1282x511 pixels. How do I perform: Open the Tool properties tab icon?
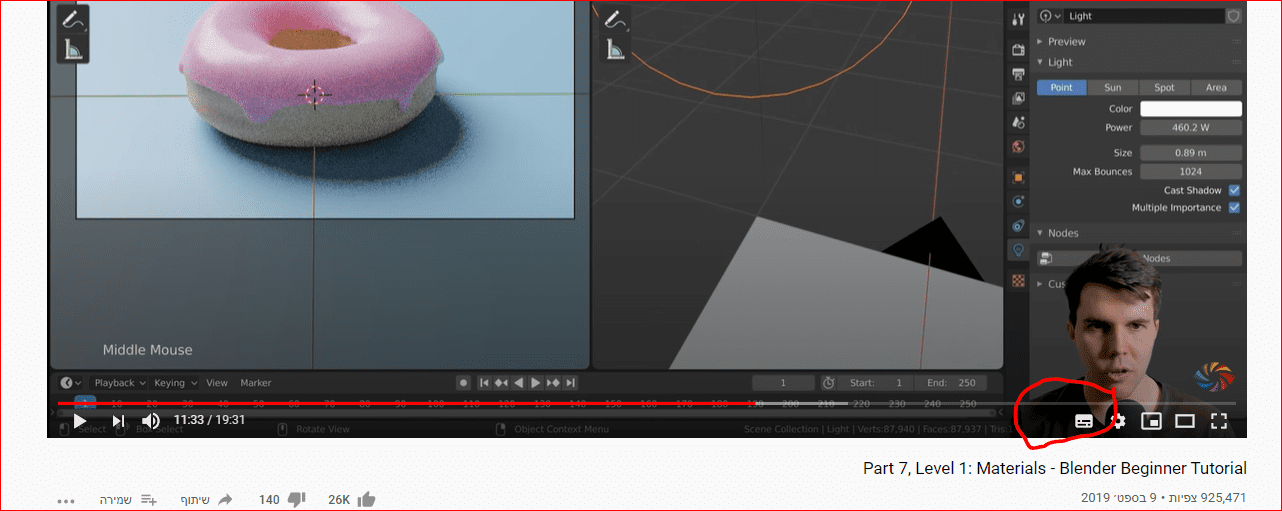(x=1018, y=19)
